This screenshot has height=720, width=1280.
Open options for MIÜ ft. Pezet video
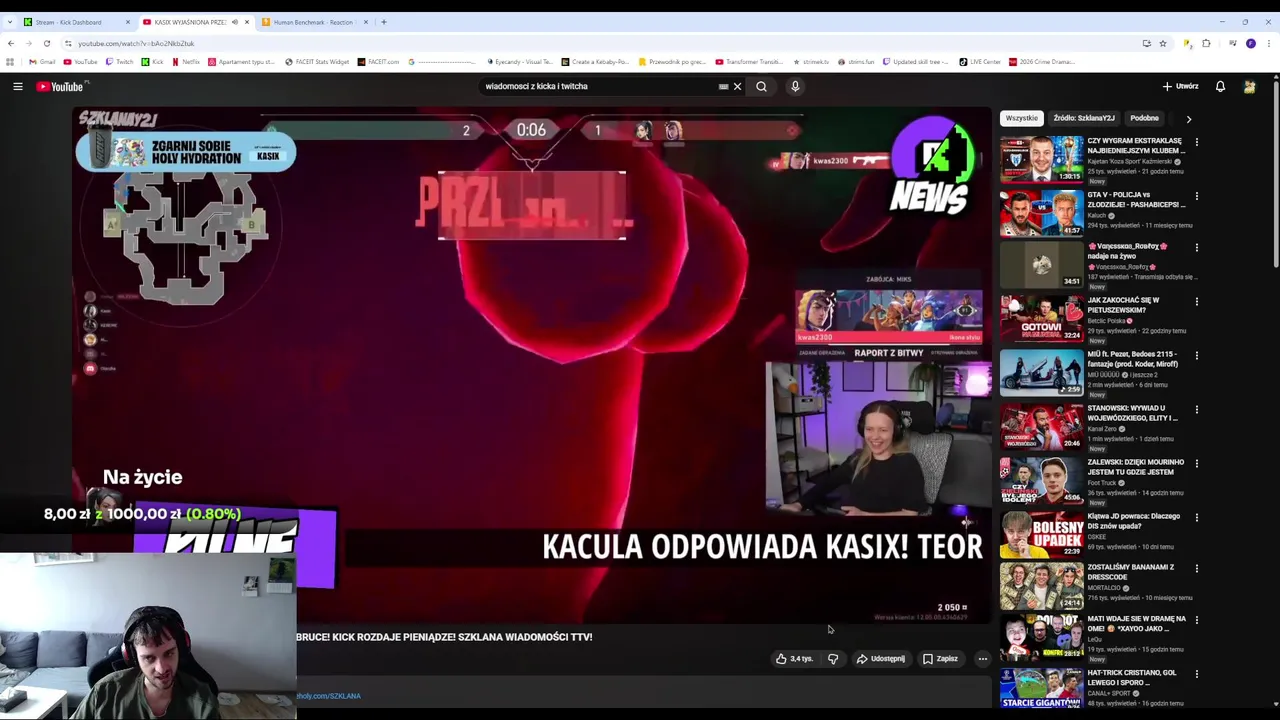[x=1196, y=355]
